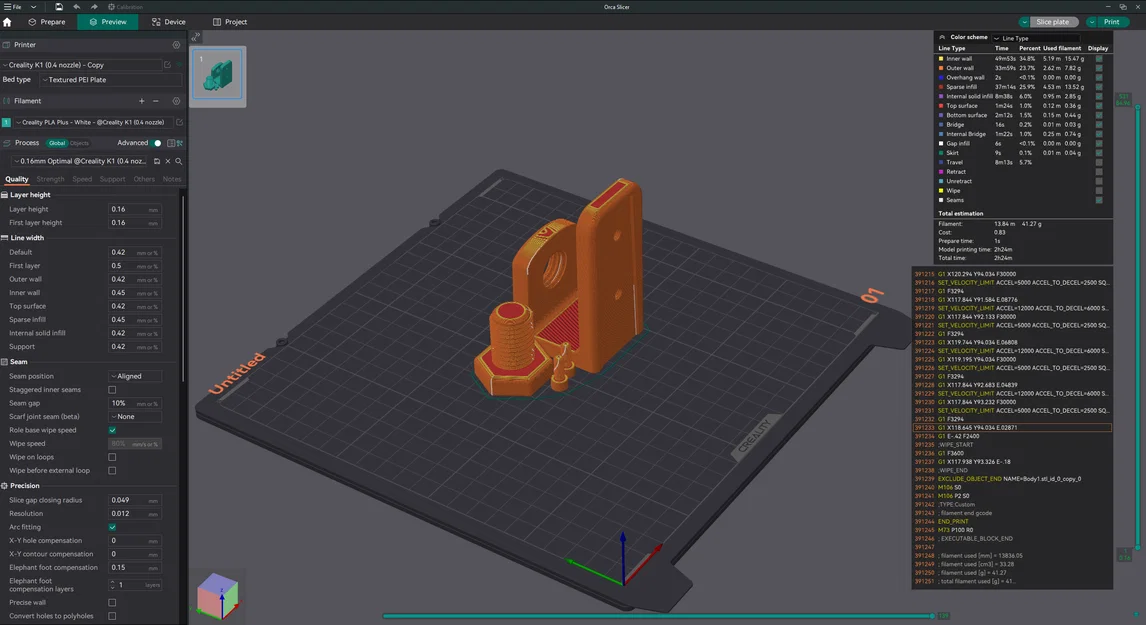Click filament 1 color swatch
The height and width of the screenshot is (625, 1146).
(7, 122)
